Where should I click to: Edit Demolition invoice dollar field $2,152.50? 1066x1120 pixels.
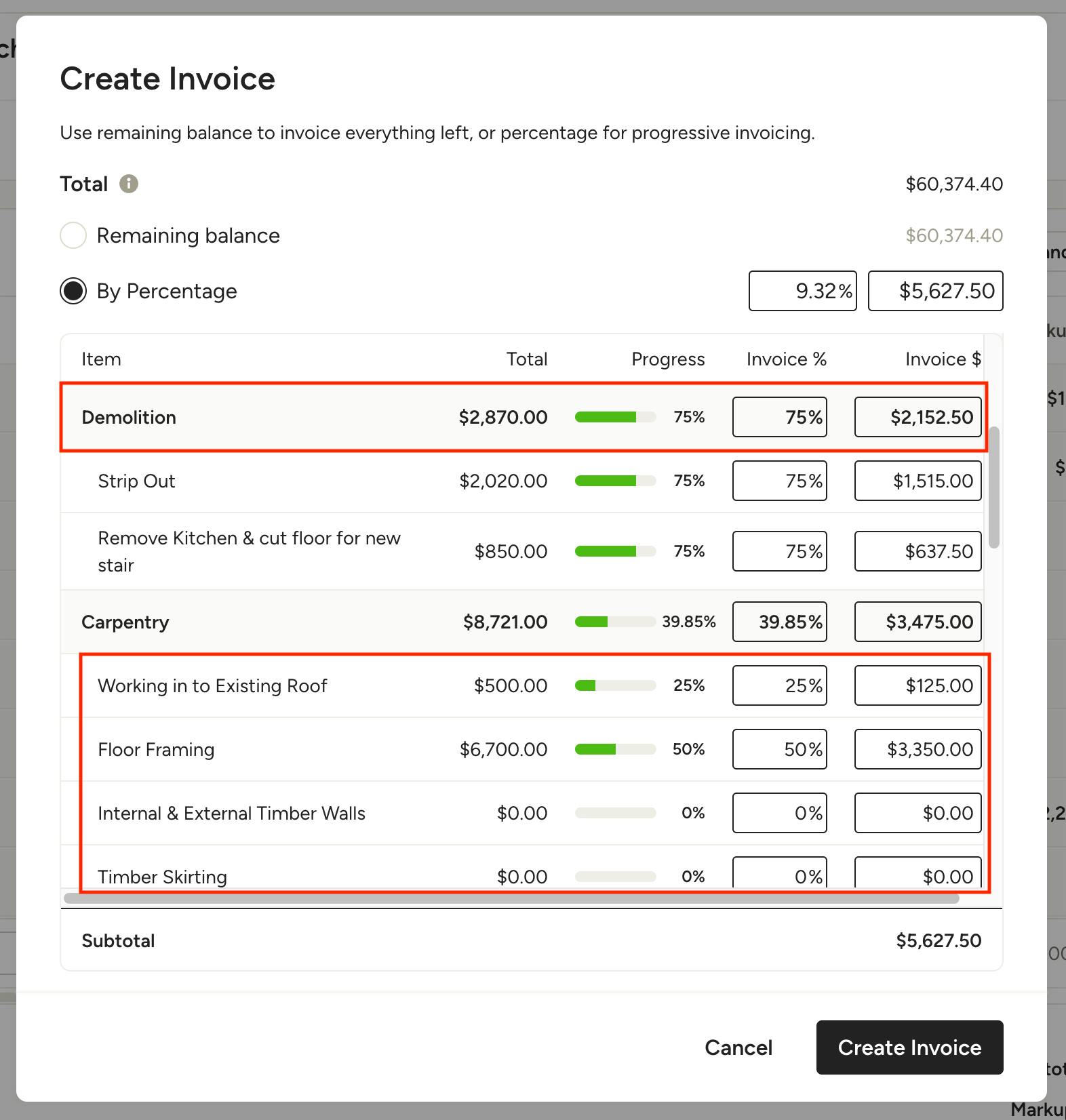(918, 417)
